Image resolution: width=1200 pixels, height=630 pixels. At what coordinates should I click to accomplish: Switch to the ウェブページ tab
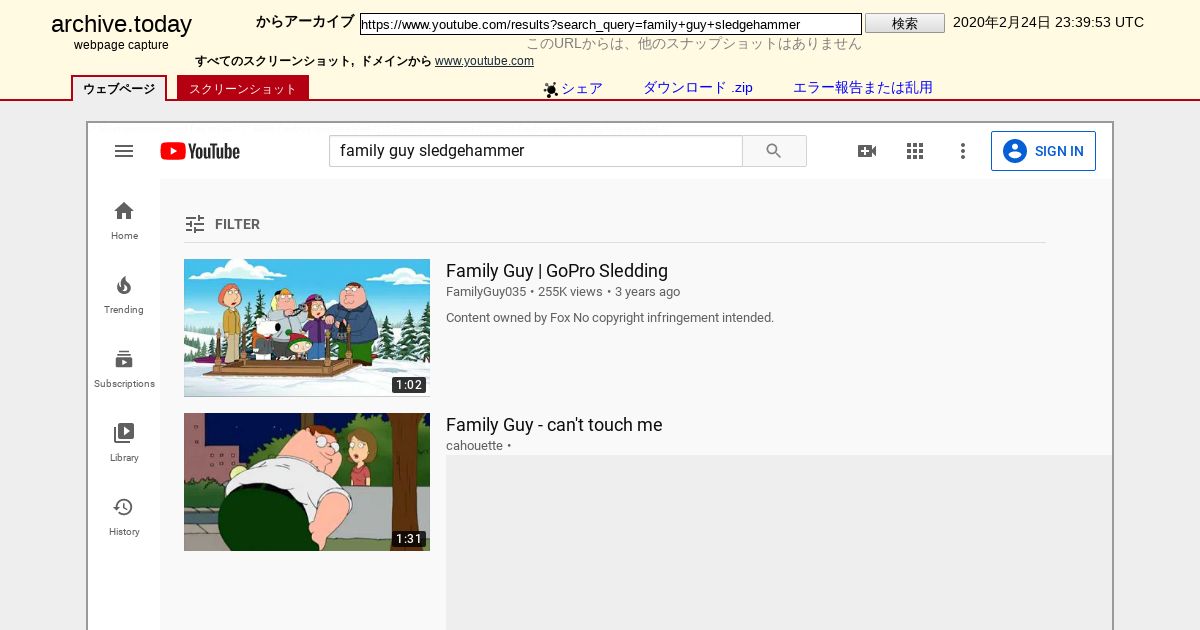click(119, 88)
